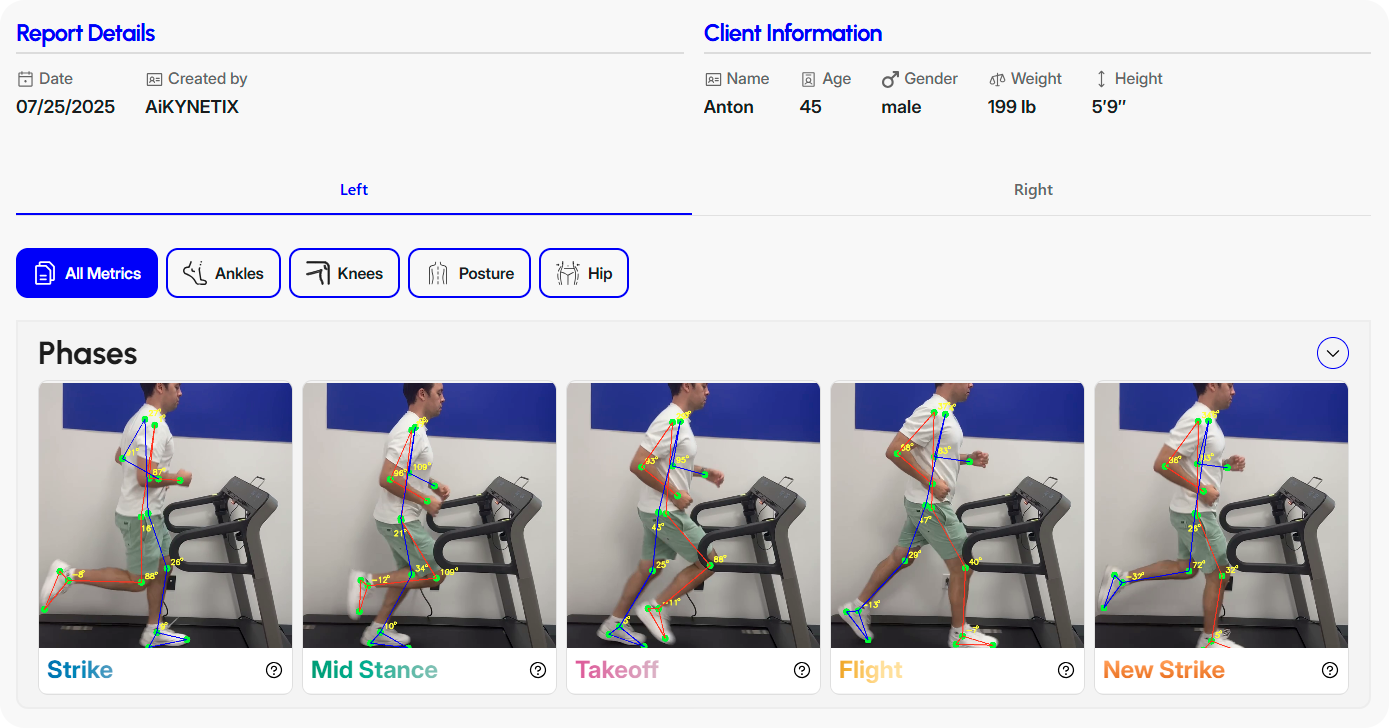Open the Strike phase thumbnail image
This screenshot has width=1389, height=728.
[x=165, y=515]
